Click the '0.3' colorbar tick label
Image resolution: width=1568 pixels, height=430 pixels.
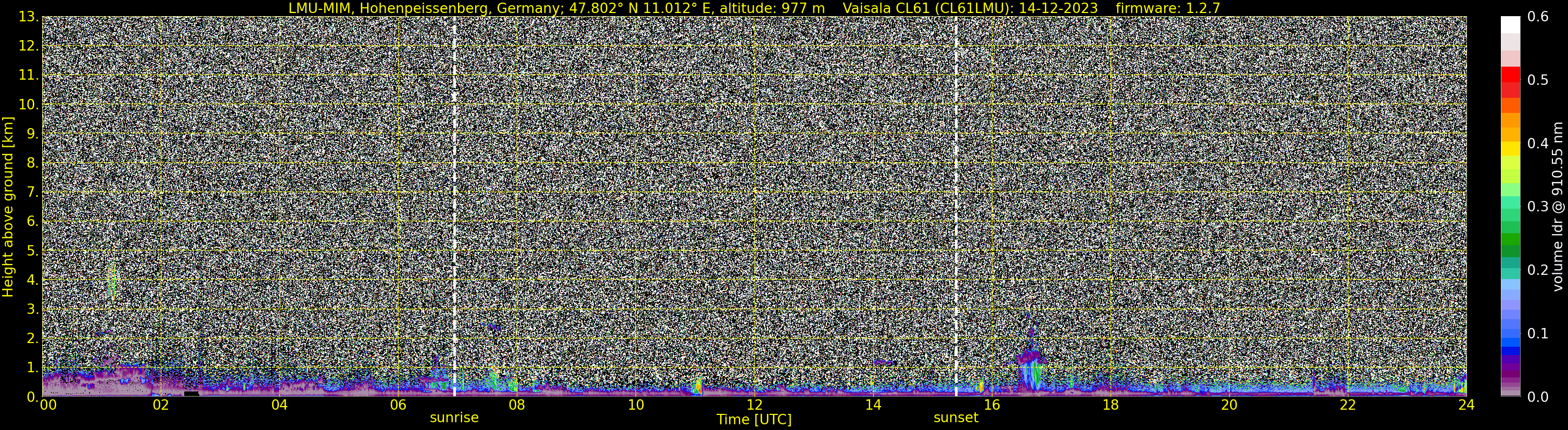coord(1538,207)
